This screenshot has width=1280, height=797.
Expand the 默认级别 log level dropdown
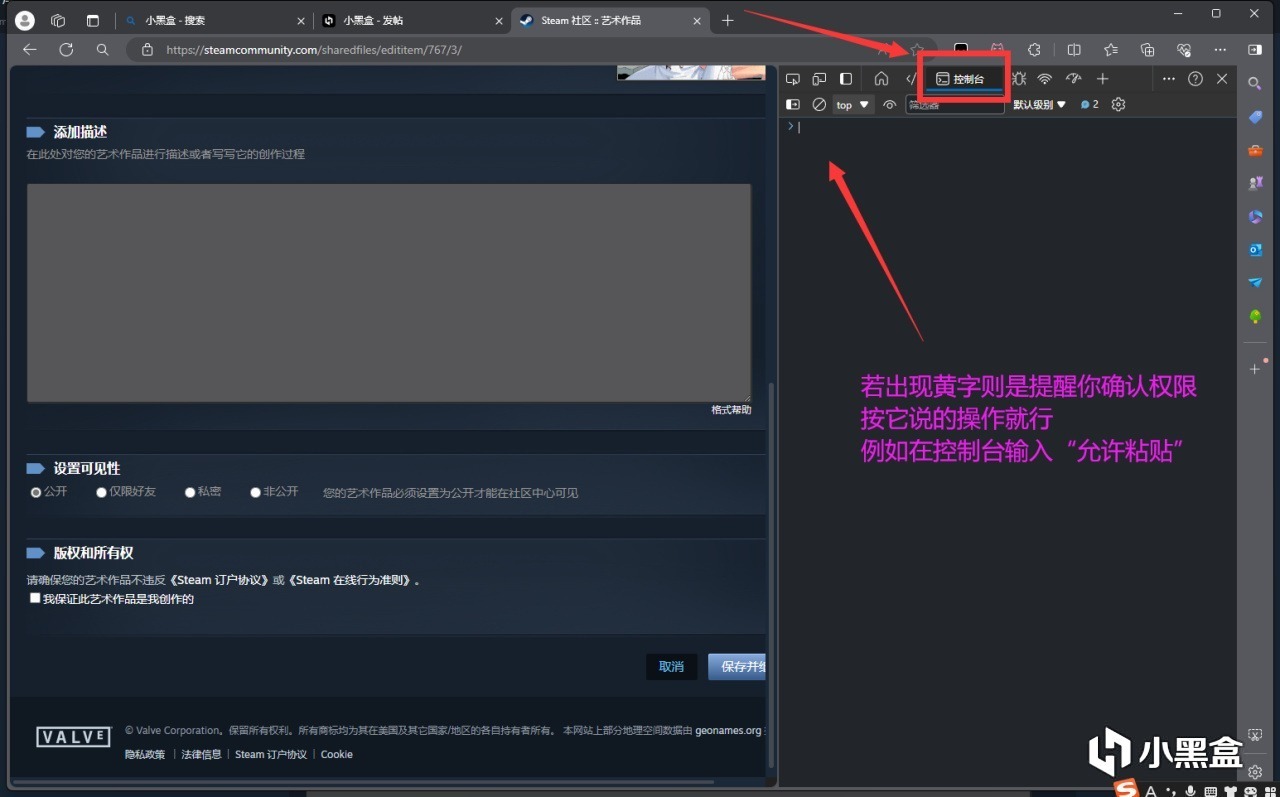pos(1040,105)
